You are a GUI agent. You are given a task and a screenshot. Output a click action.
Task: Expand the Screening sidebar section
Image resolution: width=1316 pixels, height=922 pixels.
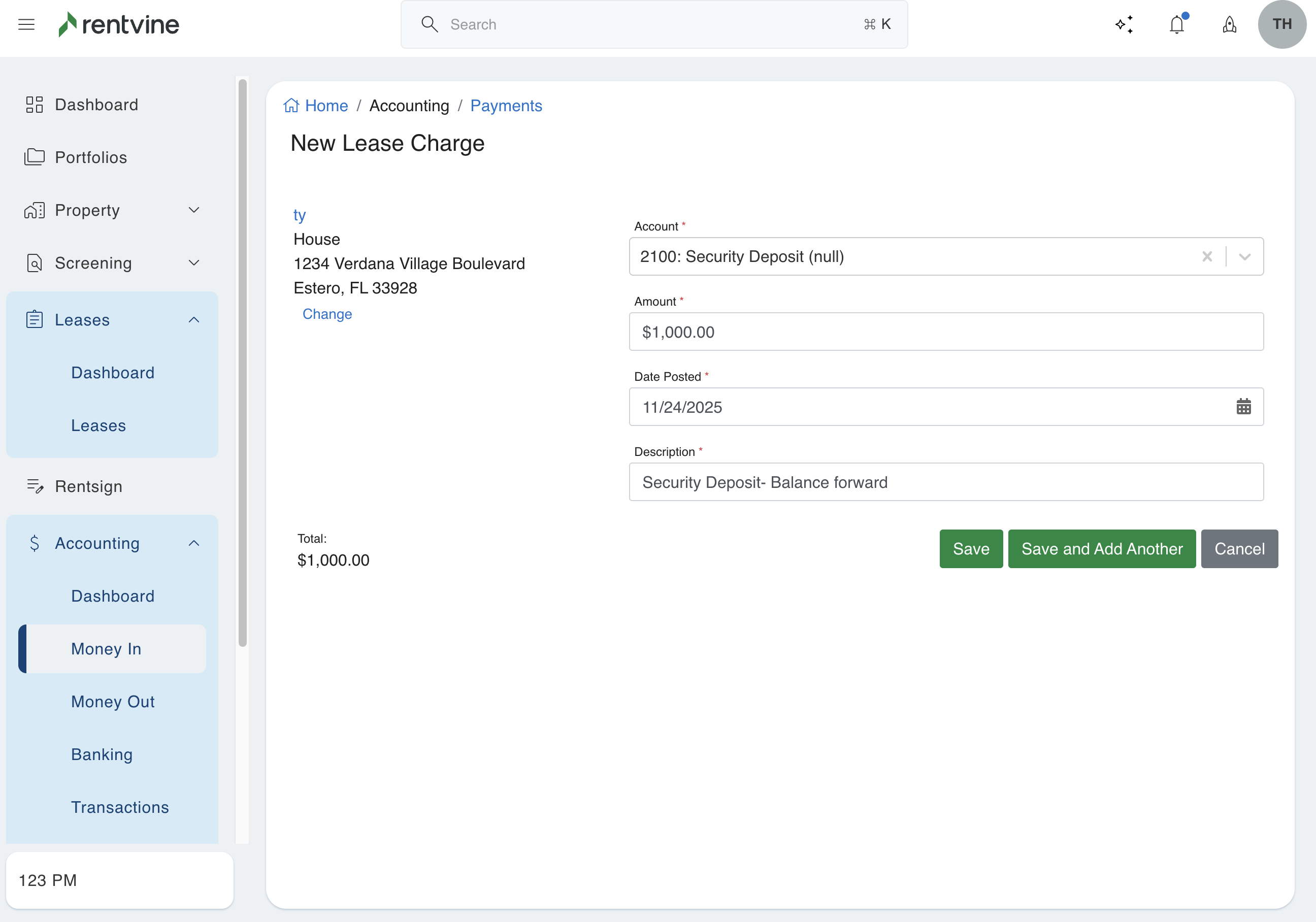click(x=194, y=263)
